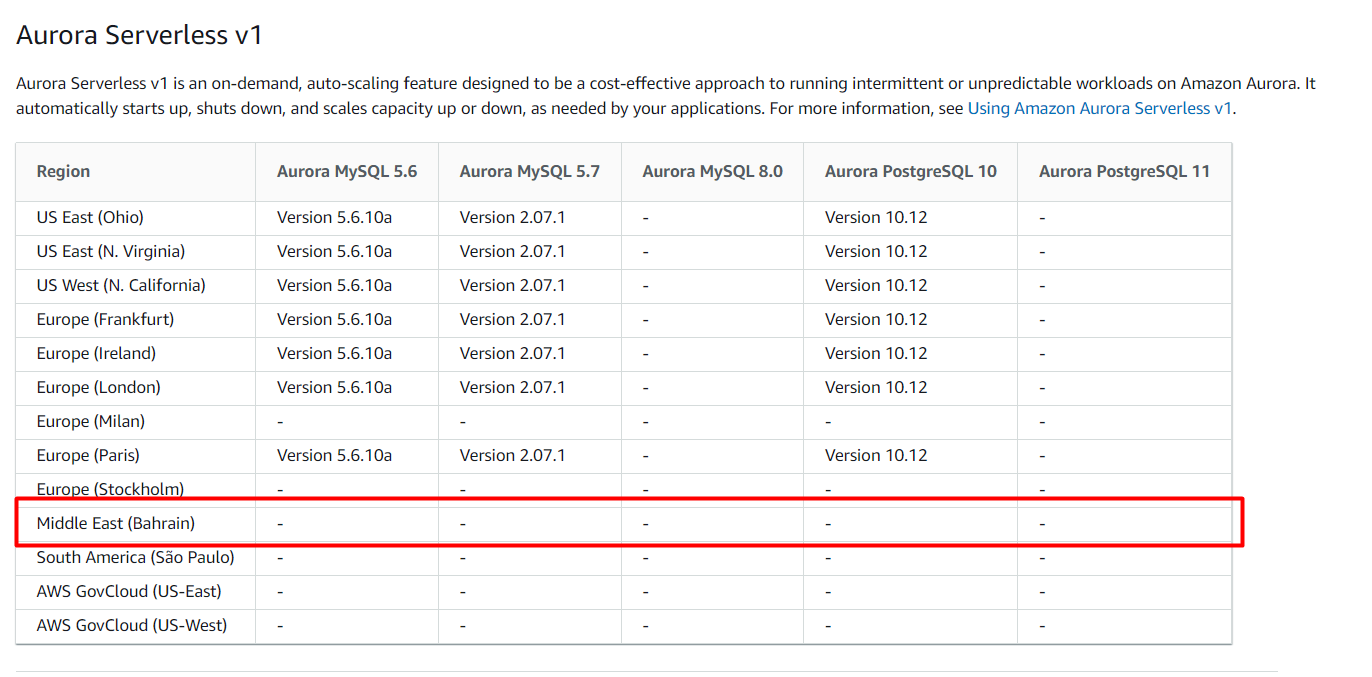Click the Aurora MySQL 5.7 column header

click(530, 171)
